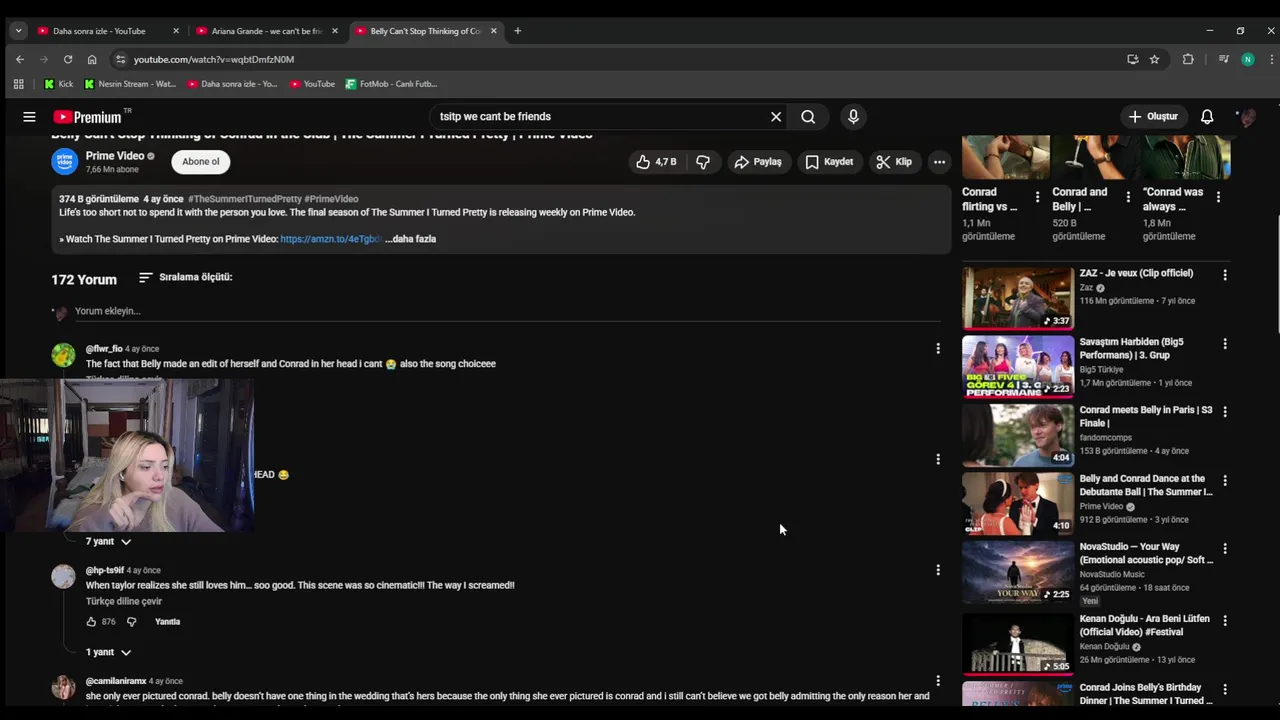Open notifications bell
The height and width of the screenshot is (720, 1280).
(x=1207, y=117)
